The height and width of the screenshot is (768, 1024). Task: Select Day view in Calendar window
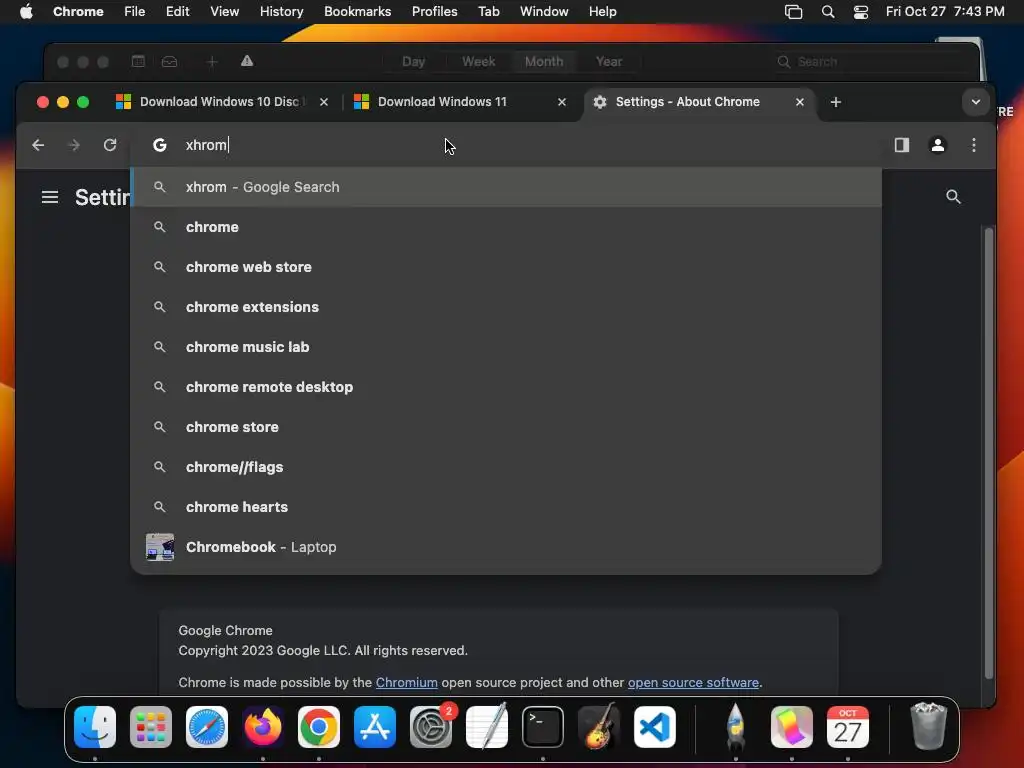point(413,61)
